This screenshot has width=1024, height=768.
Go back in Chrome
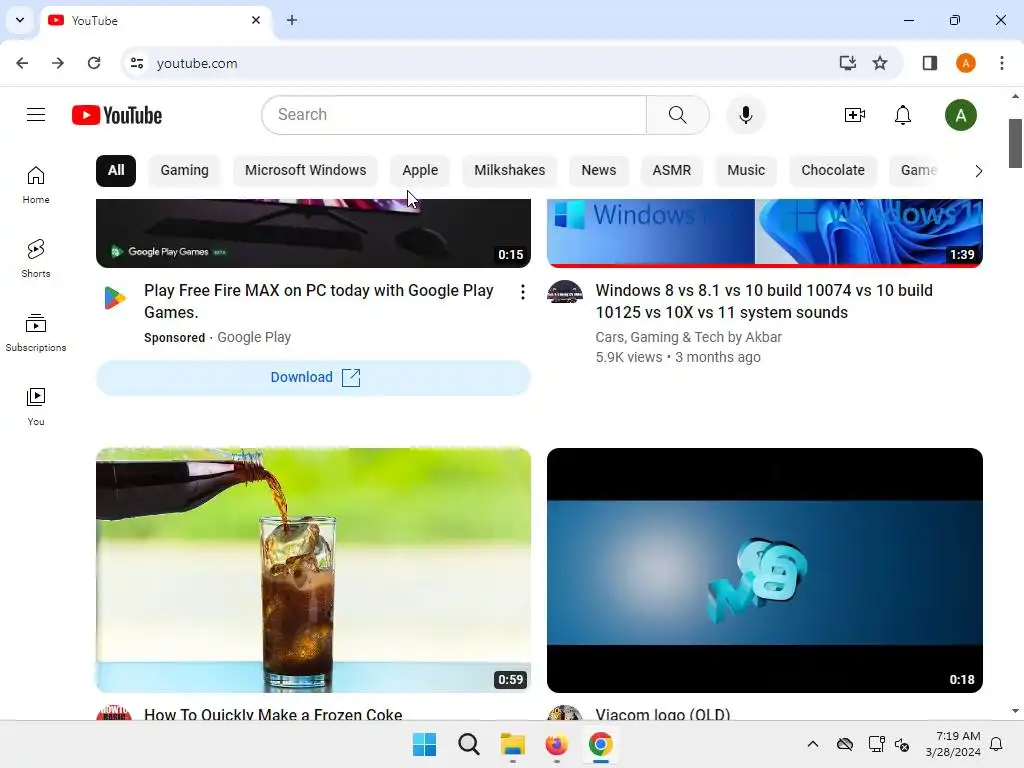tap(22, 63)
